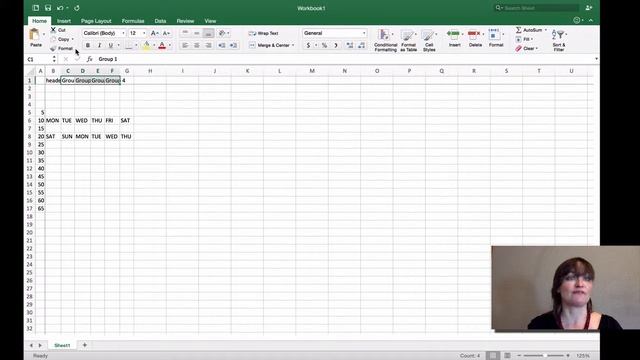
Task: Click the Undo arrow icon
Action: click(x=60, y=8)
